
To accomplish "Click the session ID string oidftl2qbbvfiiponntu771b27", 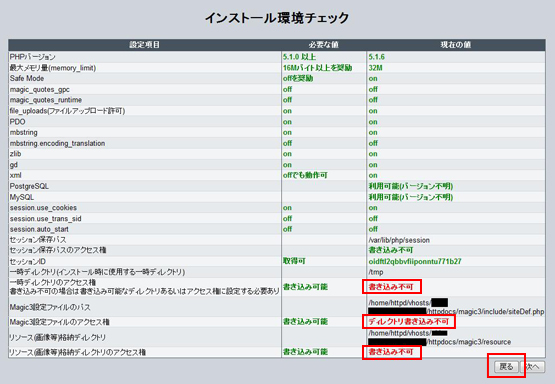I will click(415, 262).
